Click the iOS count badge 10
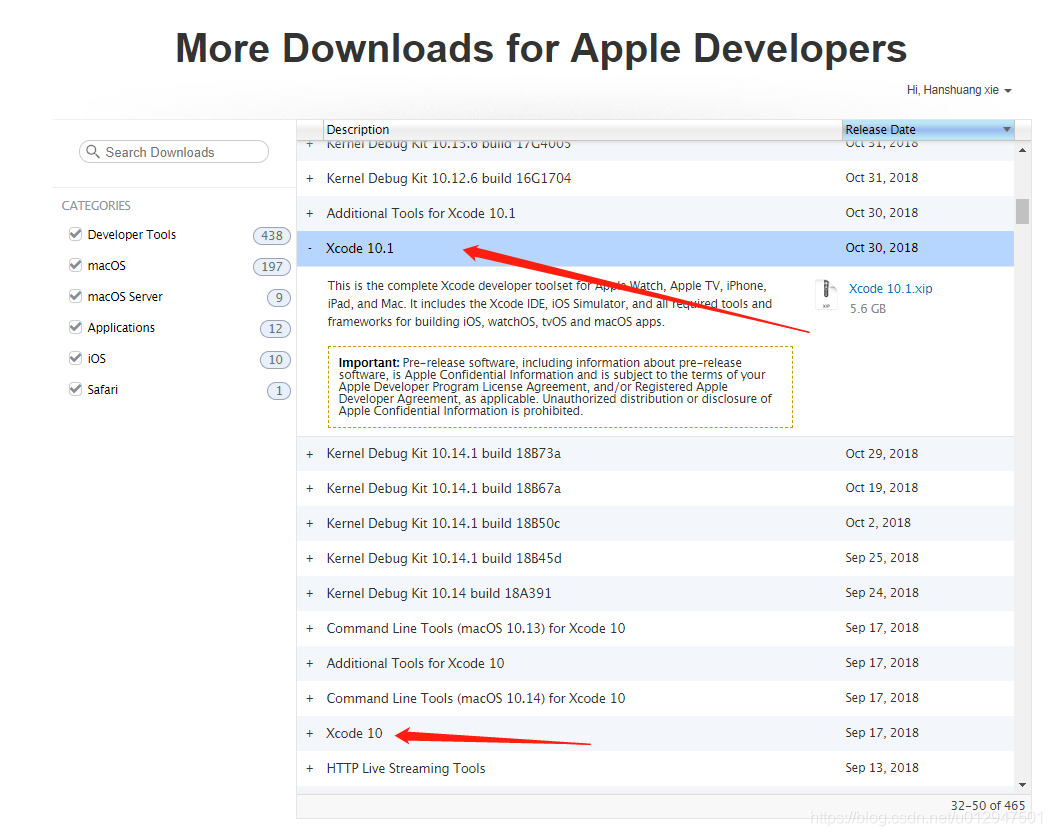This screenshot has width=1052, height=836. click(275, 360)
